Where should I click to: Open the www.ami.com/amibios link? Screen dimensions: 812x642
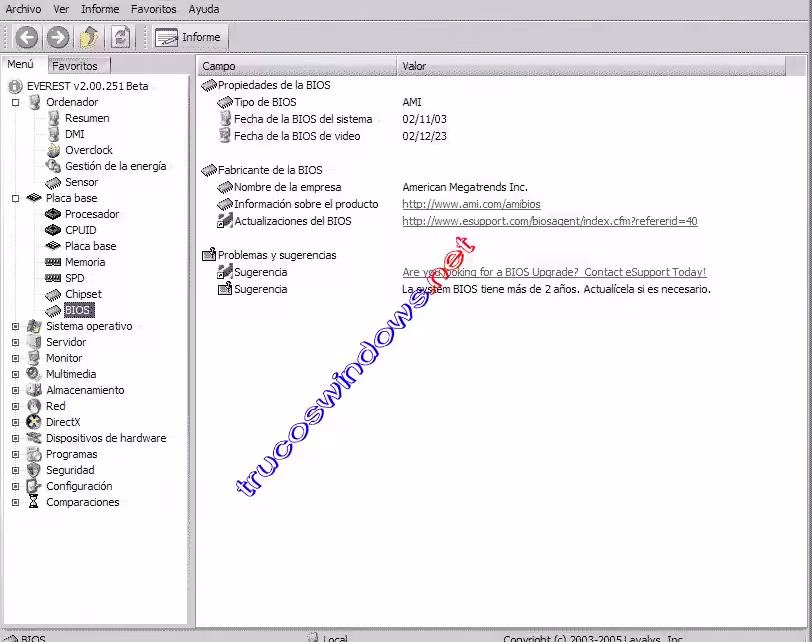point(471,205)
